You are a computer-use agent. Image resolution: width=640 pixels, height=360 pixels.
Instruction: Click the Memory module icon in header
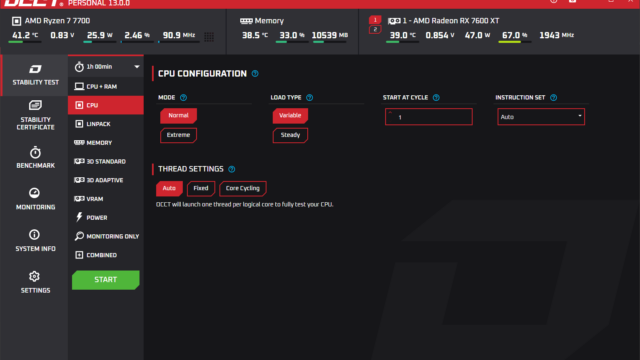(x=246, y=21)
